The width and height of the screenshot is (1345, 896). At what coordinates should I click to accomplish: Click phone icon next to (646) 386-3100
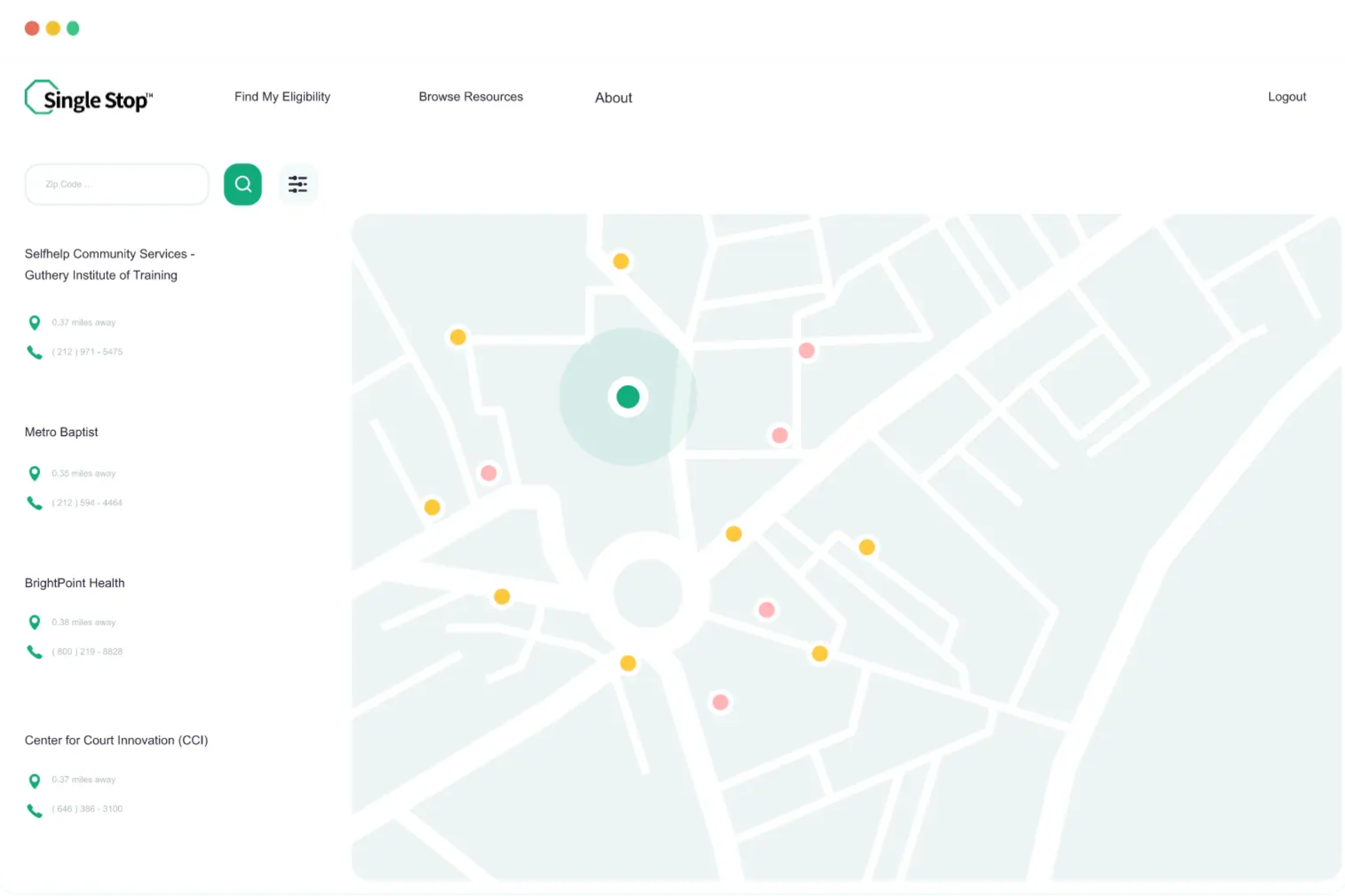click(34, 810)
